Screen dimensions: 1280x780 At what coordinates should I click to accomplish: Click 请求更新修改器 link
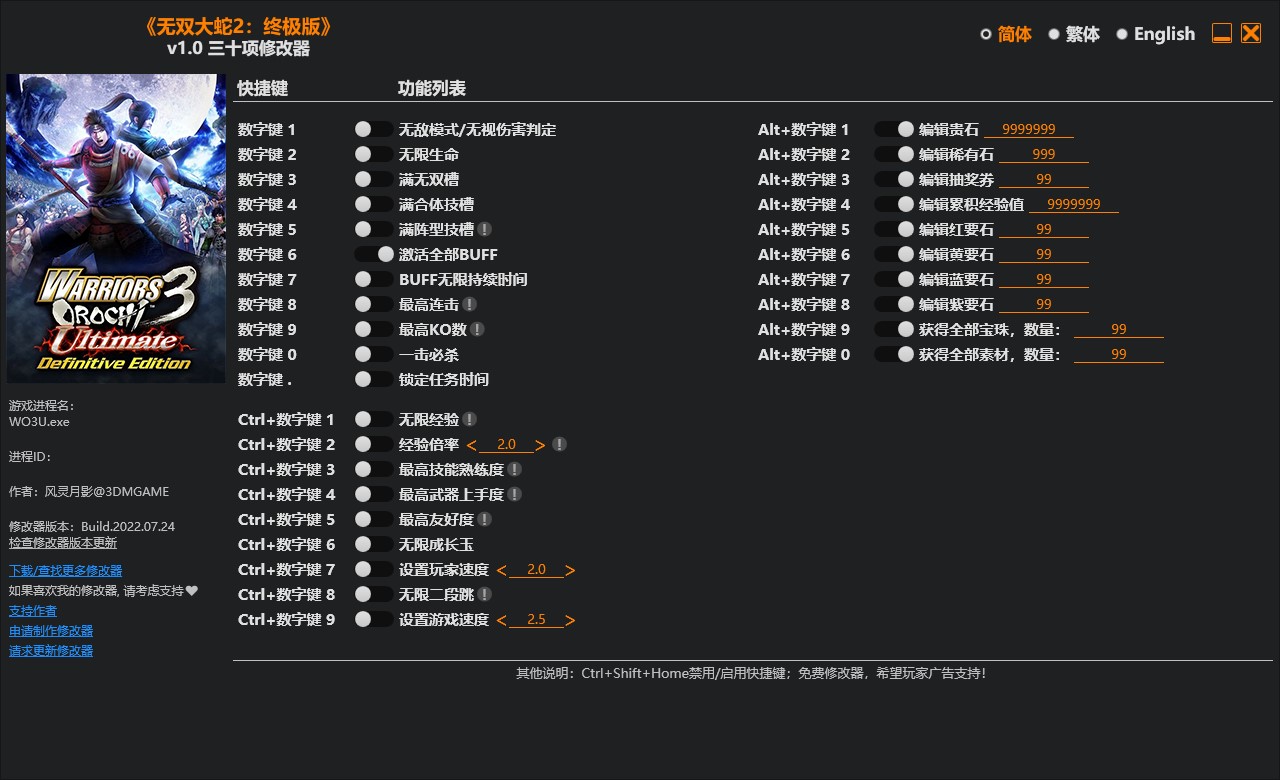[x=51, y=651]
